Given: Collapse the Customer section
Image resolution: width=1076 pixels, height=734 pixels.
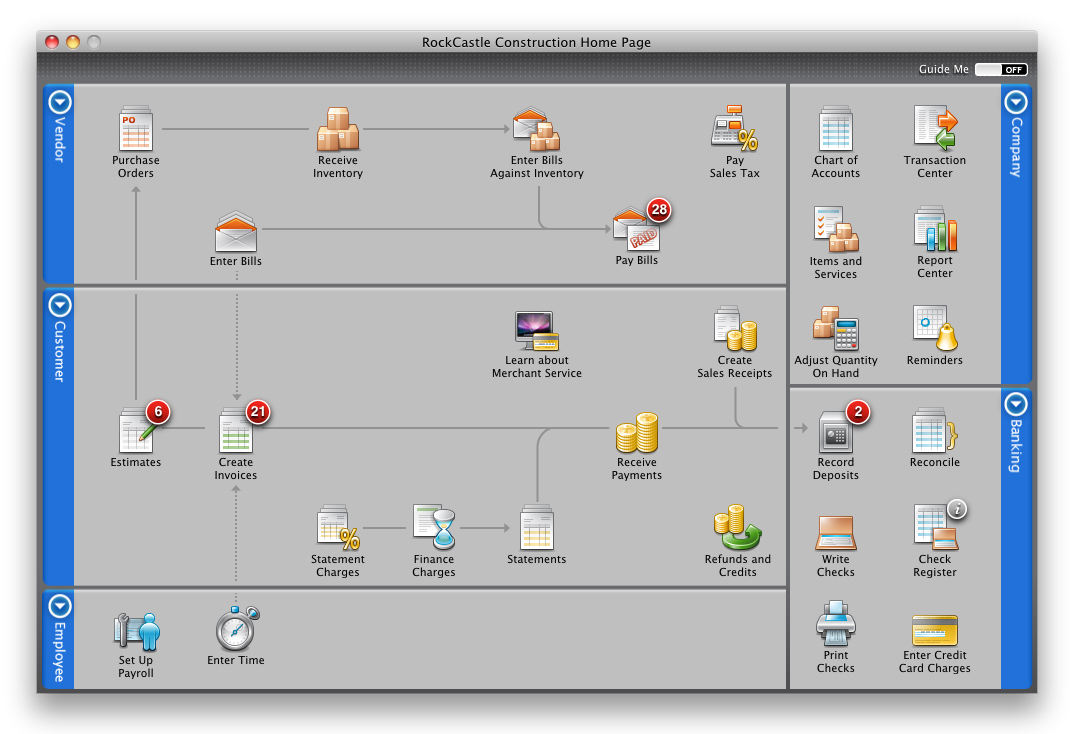Looking at the screenshot, I should coord(58,306).
